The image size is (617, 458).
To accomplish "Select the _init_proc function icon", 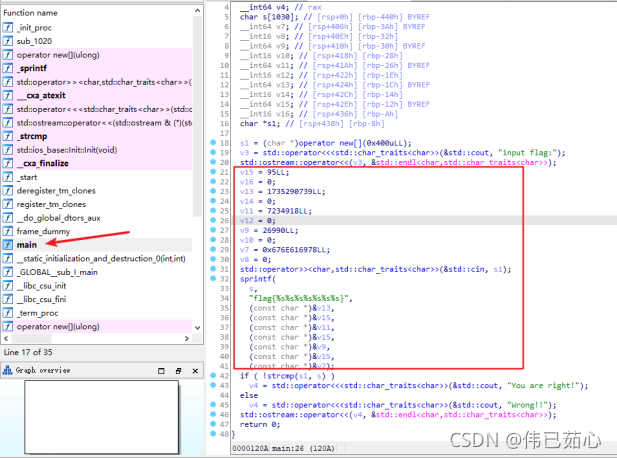I will coord(7,28).
